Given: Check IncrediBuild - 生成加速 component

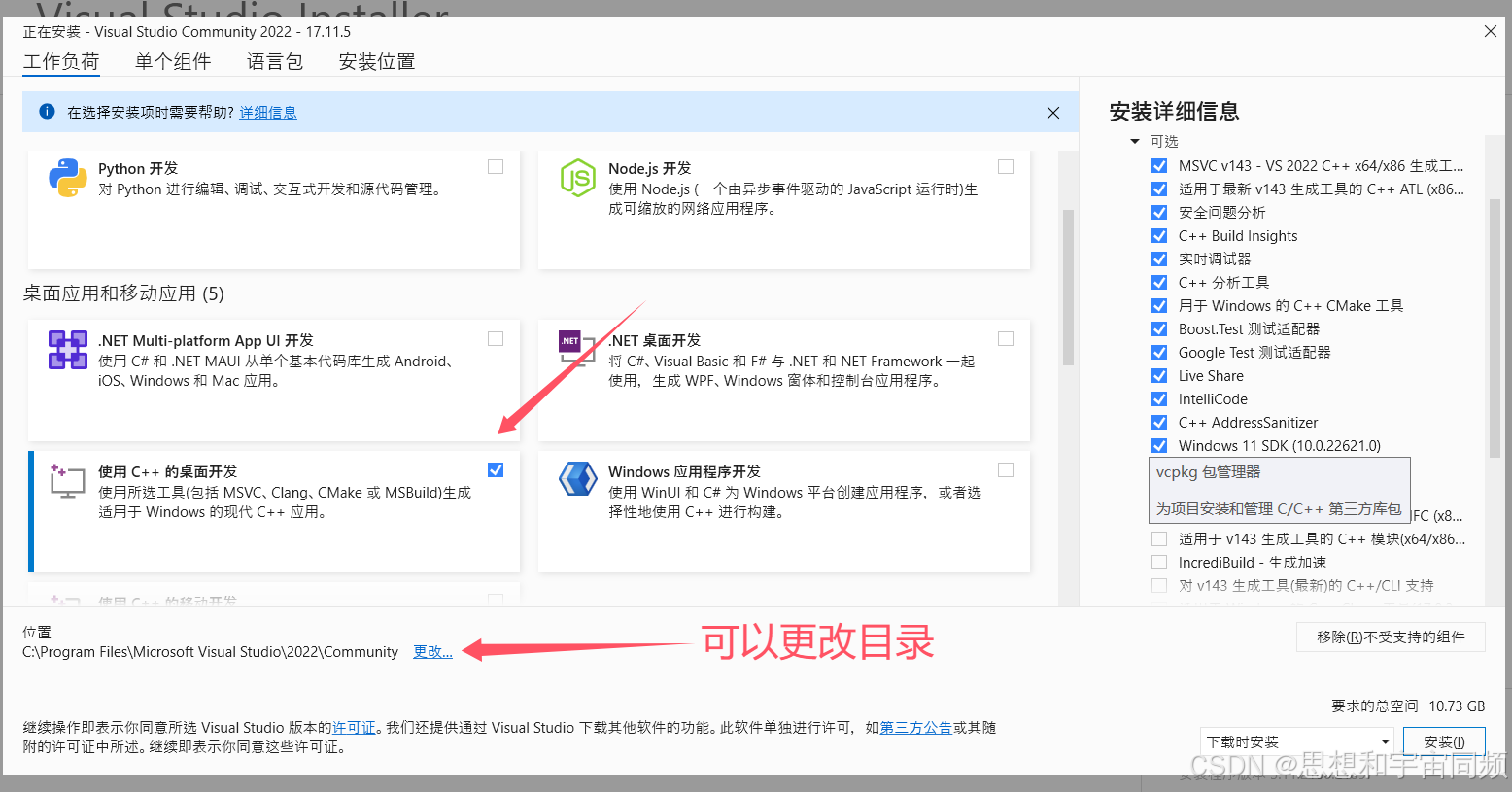Looking at the screenshot, I should click(1159, 562).
